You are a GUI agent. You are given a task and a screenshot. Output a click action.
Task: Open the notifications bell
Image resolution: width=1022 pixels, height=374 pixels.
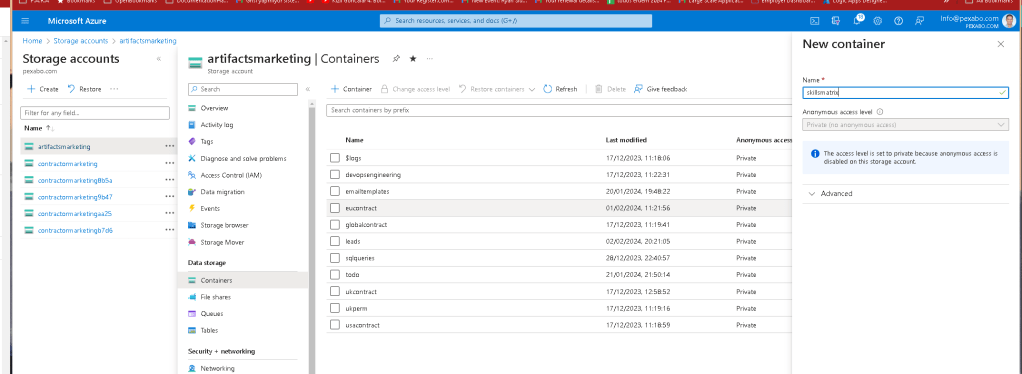857,21
